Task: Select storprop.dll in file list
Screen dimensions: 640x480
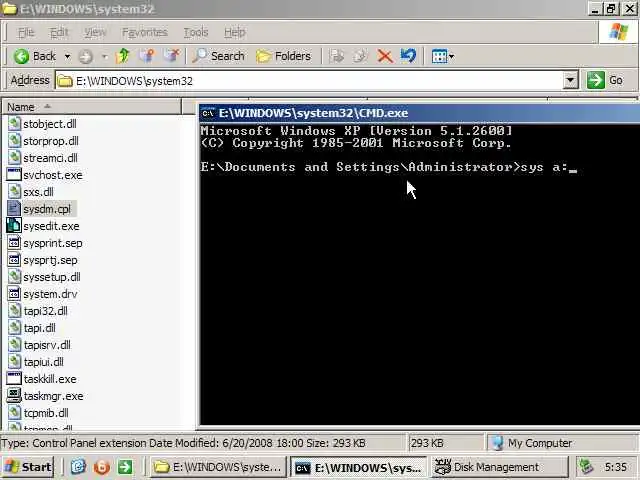Action: click(51, 141)
